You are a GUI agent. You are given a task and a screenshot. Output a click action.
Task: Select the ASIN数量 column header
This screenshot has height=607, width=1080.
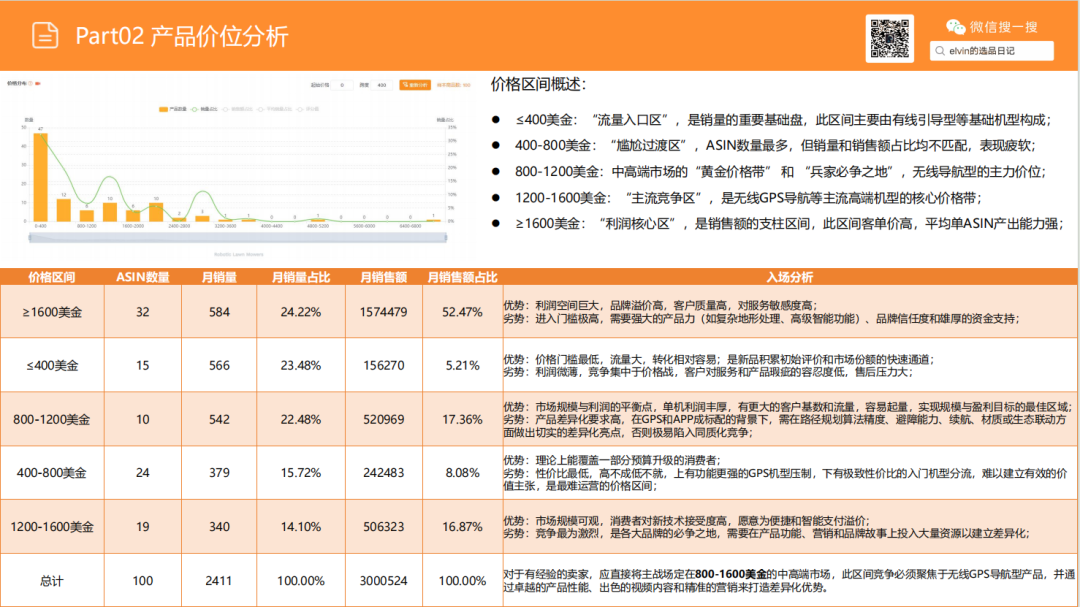143,275
